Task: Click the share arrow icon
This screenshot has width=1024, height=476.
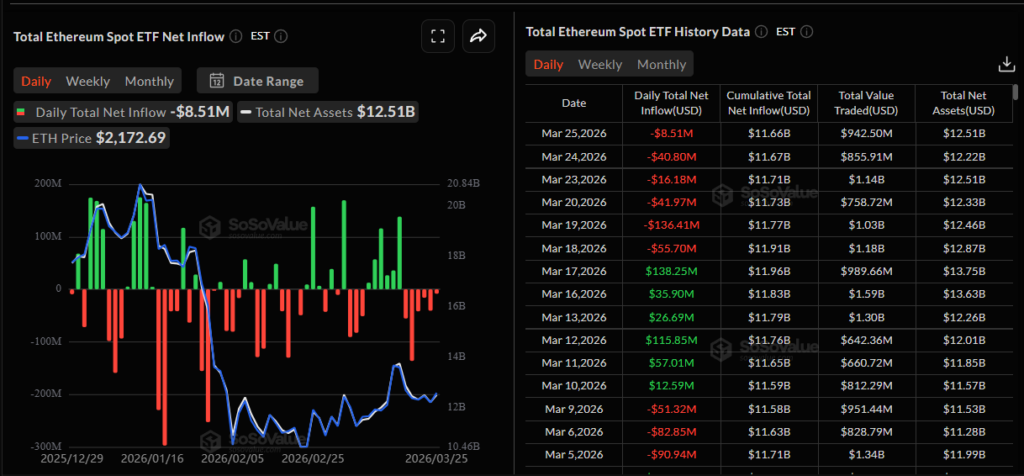Action: click(478, 37)
